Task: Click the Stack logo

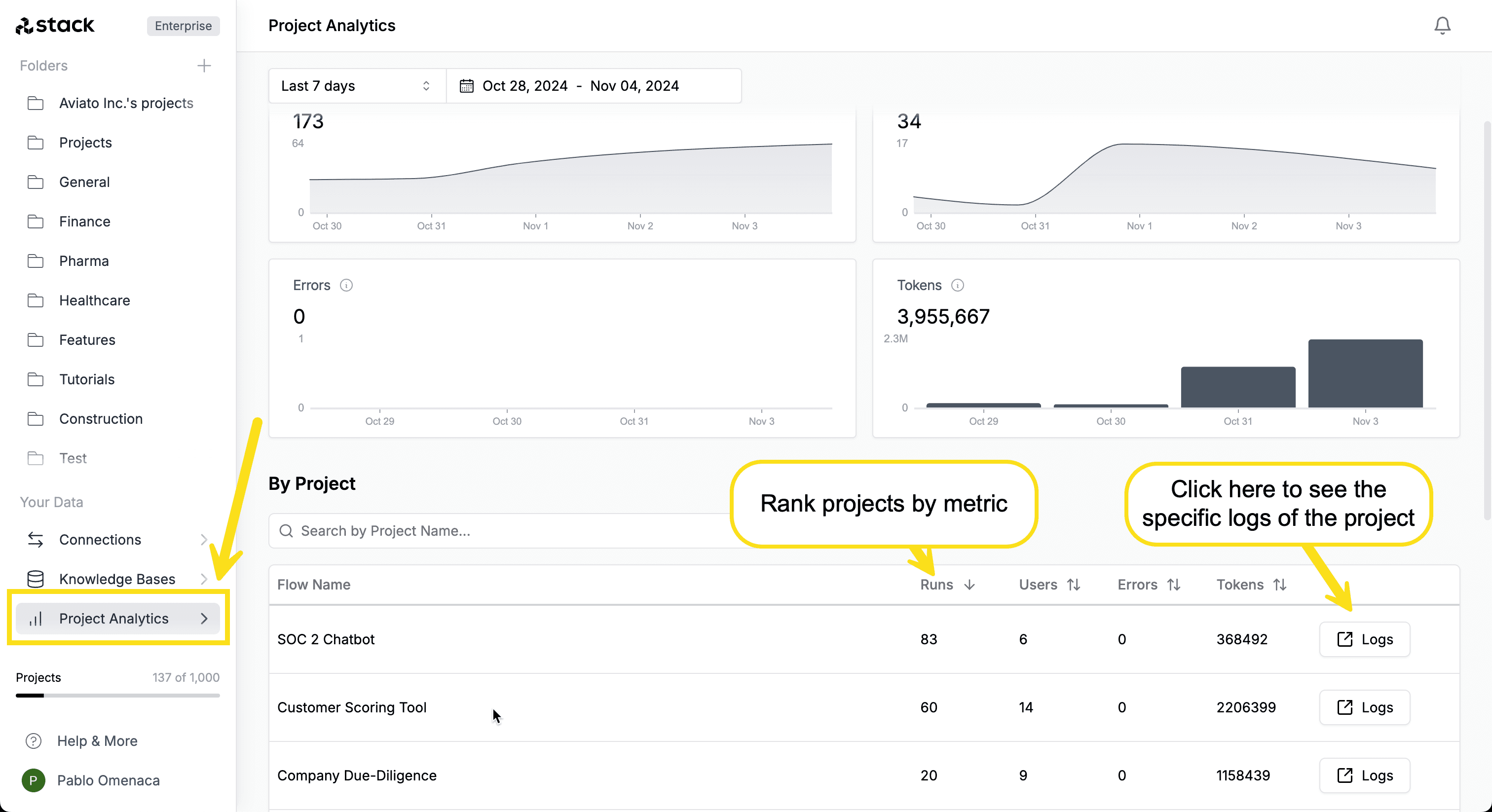Action: click(55, 26)
